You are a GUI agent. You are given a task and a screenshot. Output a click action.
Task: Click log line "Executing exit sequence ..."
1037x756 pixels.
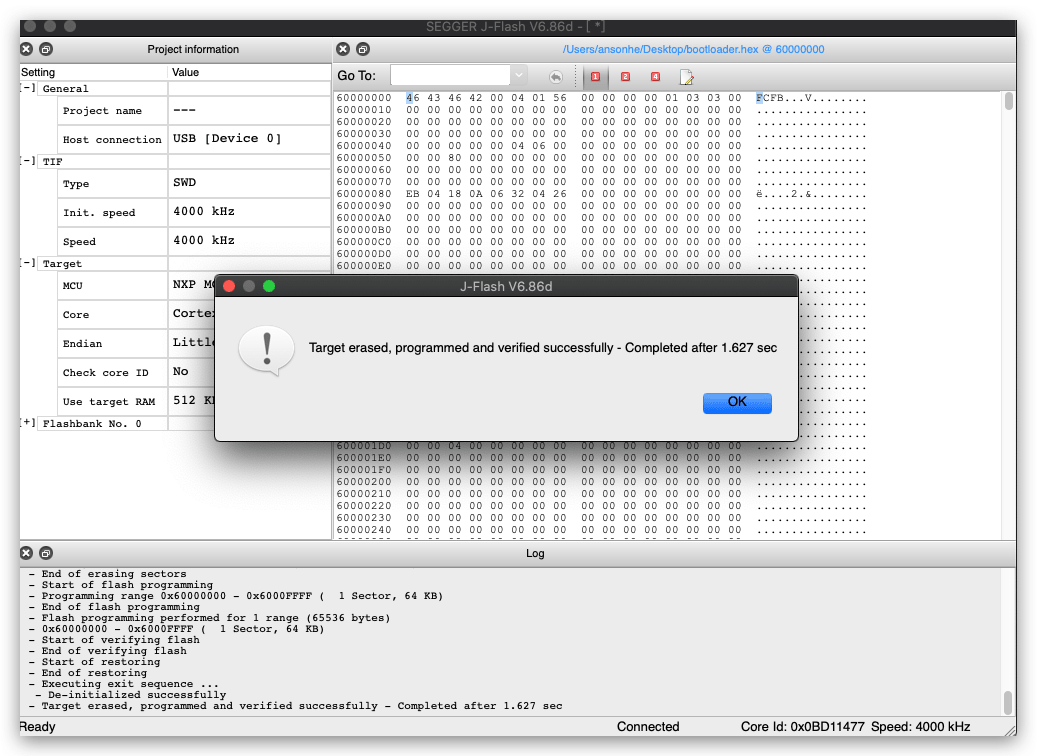pyautogui.click(x=130, y=684)
